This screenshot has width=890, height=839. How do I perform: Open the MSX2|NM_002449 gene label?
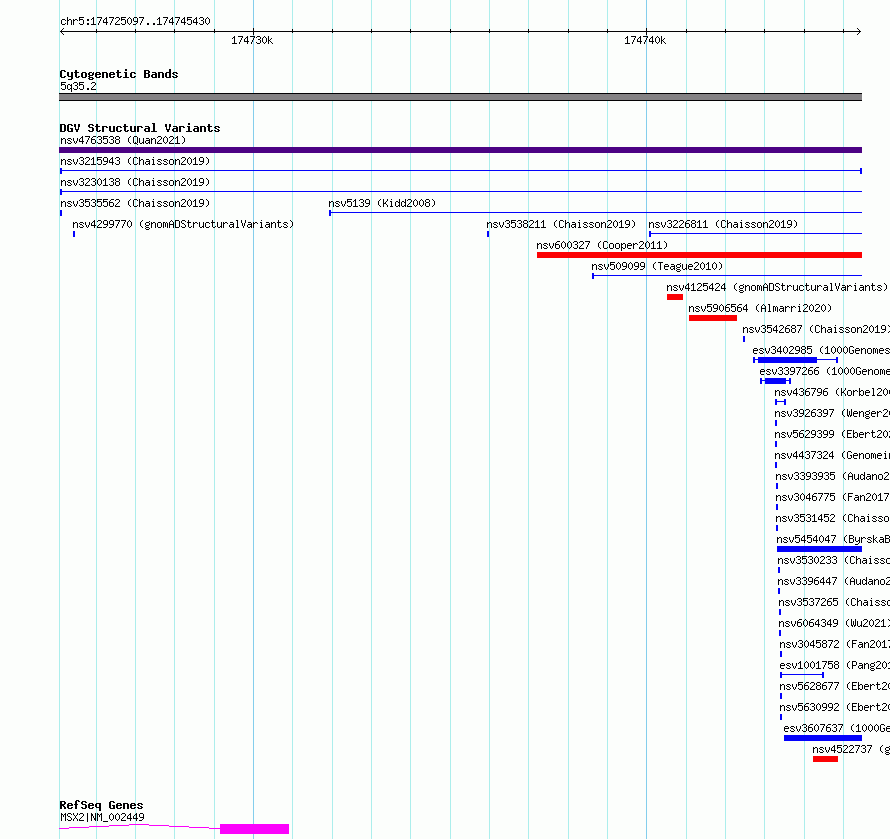click(102, 817)
